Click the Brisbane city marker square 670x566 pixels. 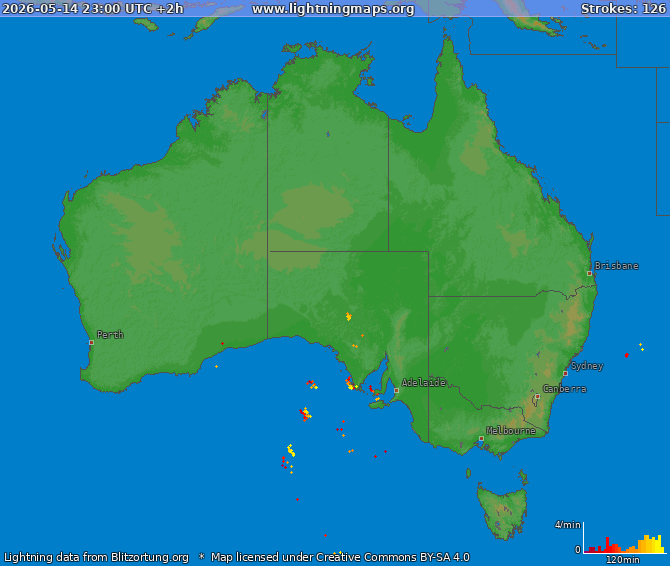pyautogui.click(x=589, y=273)
